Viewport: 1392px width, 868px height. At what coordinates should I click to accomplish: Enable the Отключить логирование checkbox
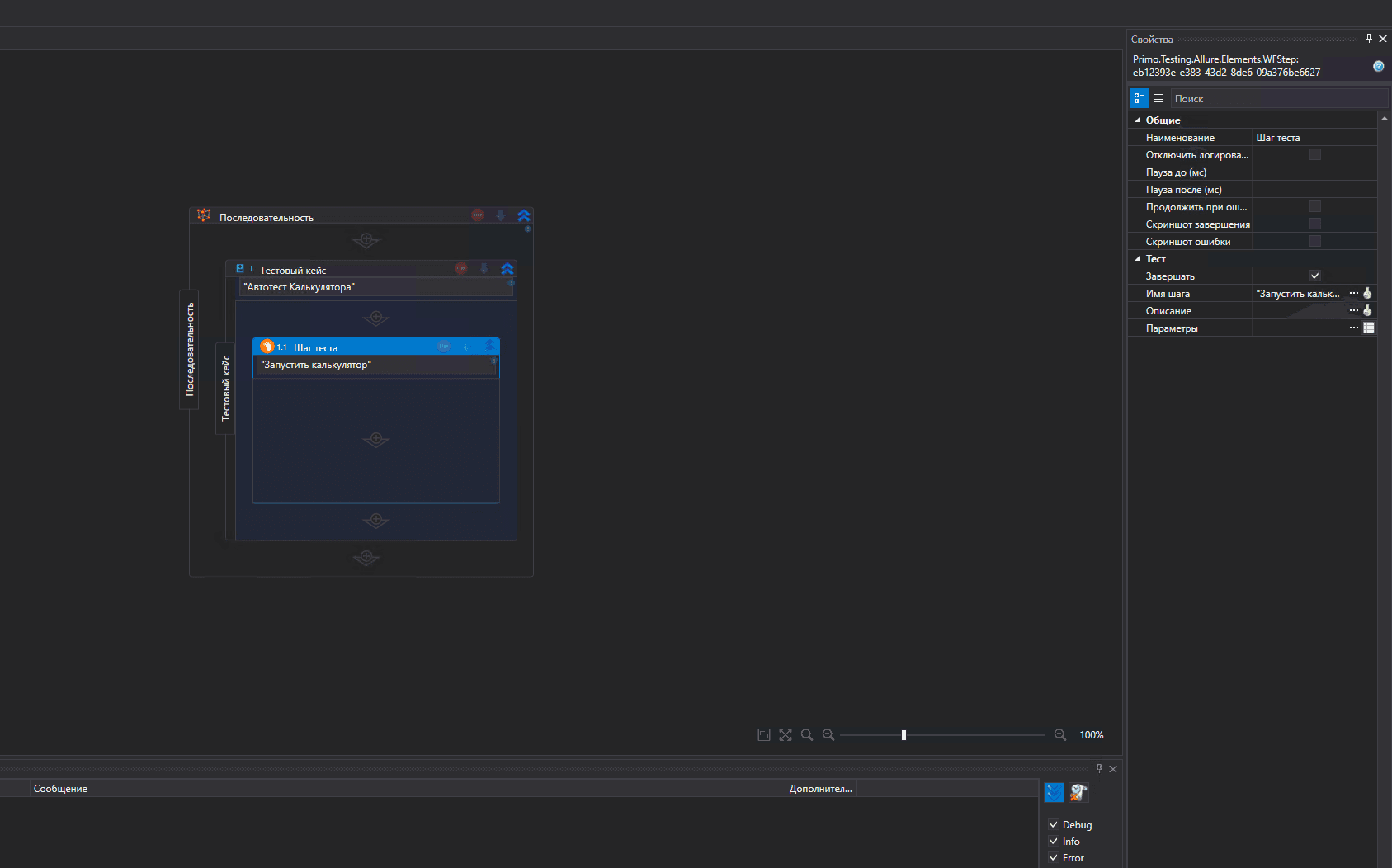click(1315, 155)
